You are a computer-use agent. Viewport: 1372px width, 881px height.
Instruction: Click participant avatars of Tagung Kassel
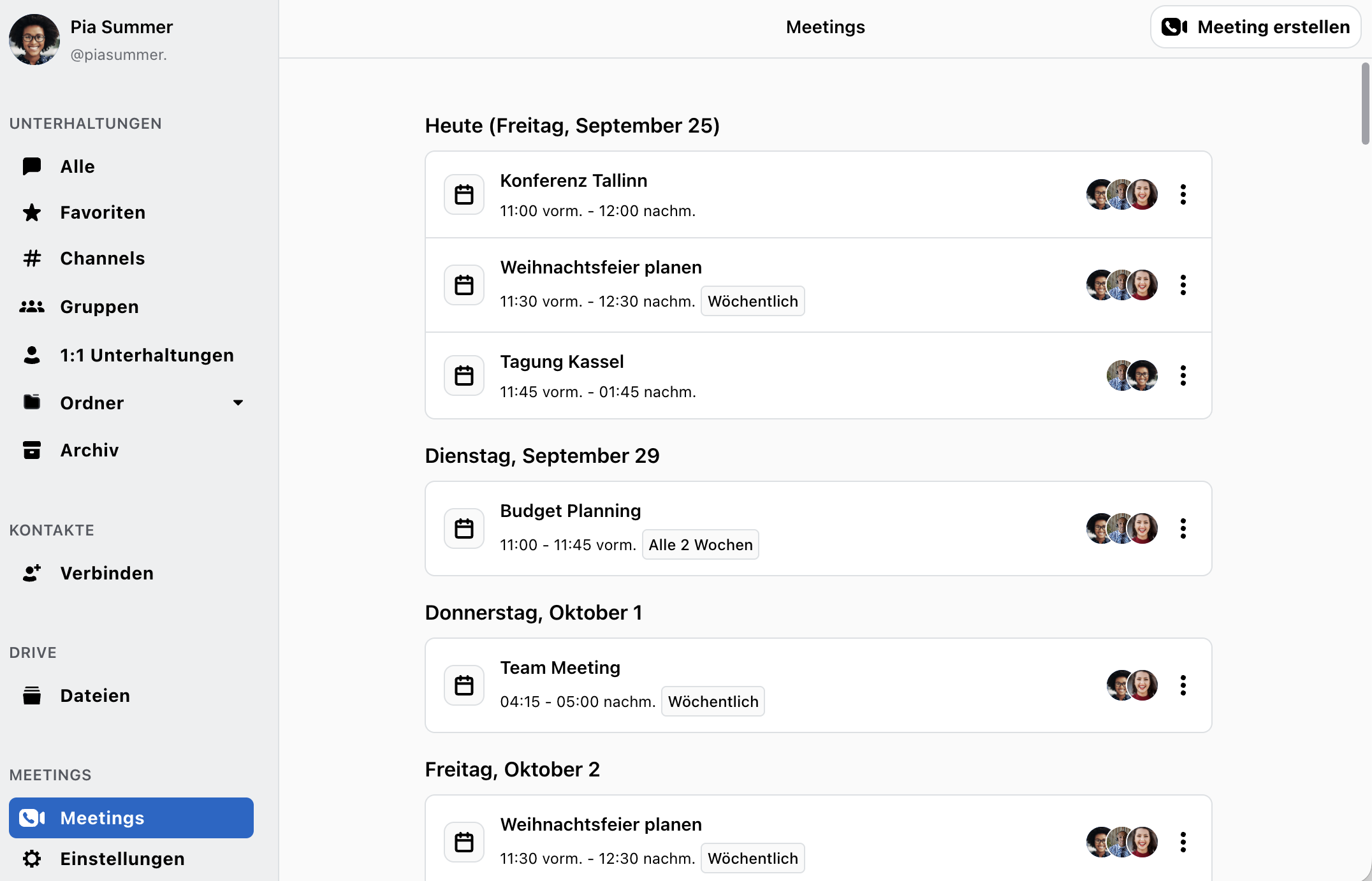pyautogui.click(x=1132, y=375)
